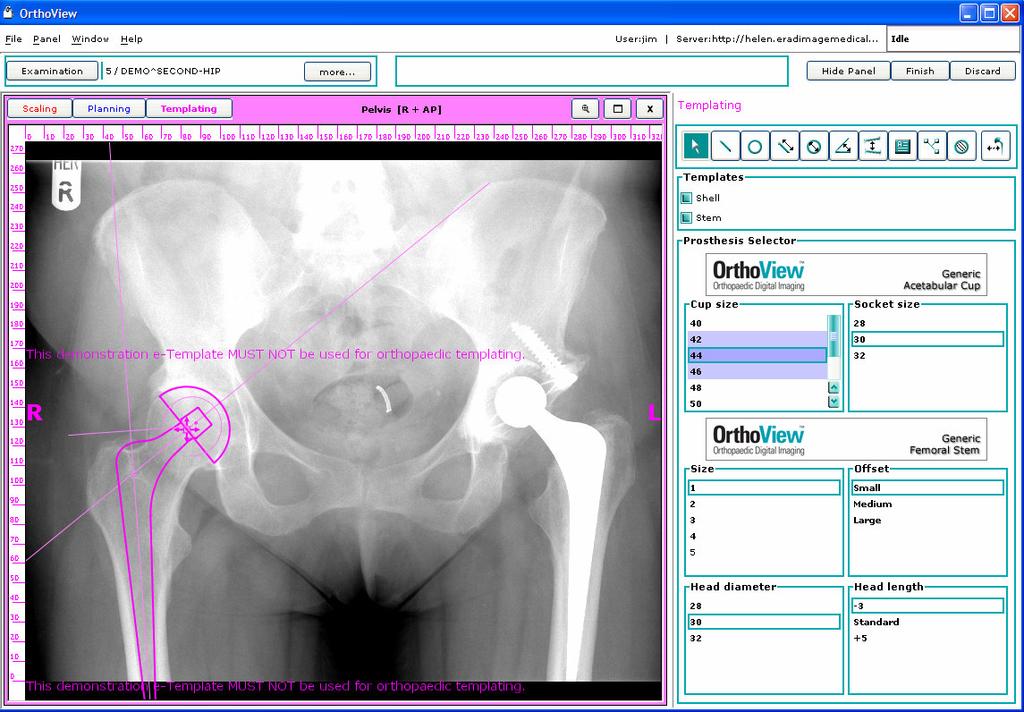
Task: Open the File menu
Action: 13,39
